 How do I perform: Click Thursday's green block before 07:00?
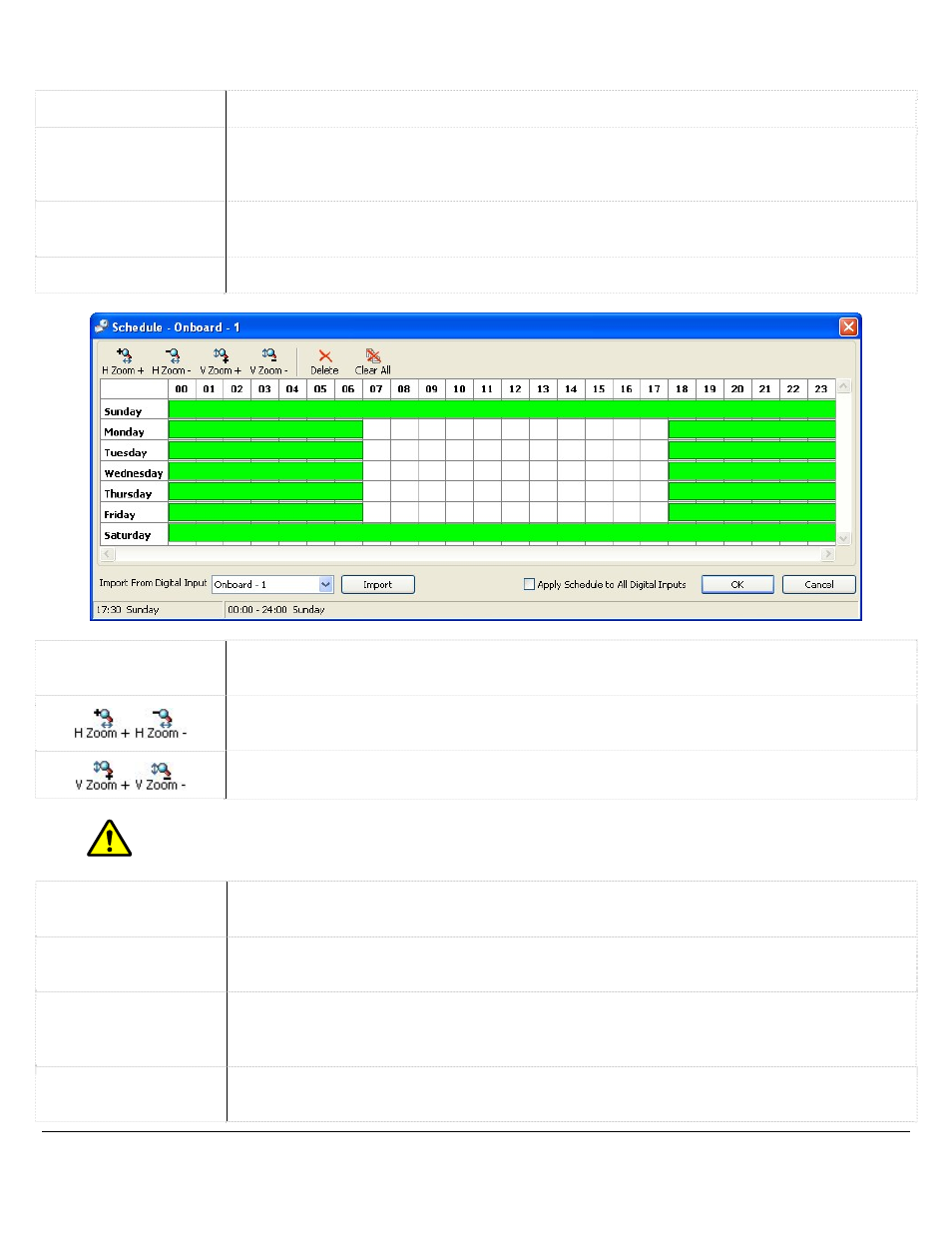pos(265,491)
